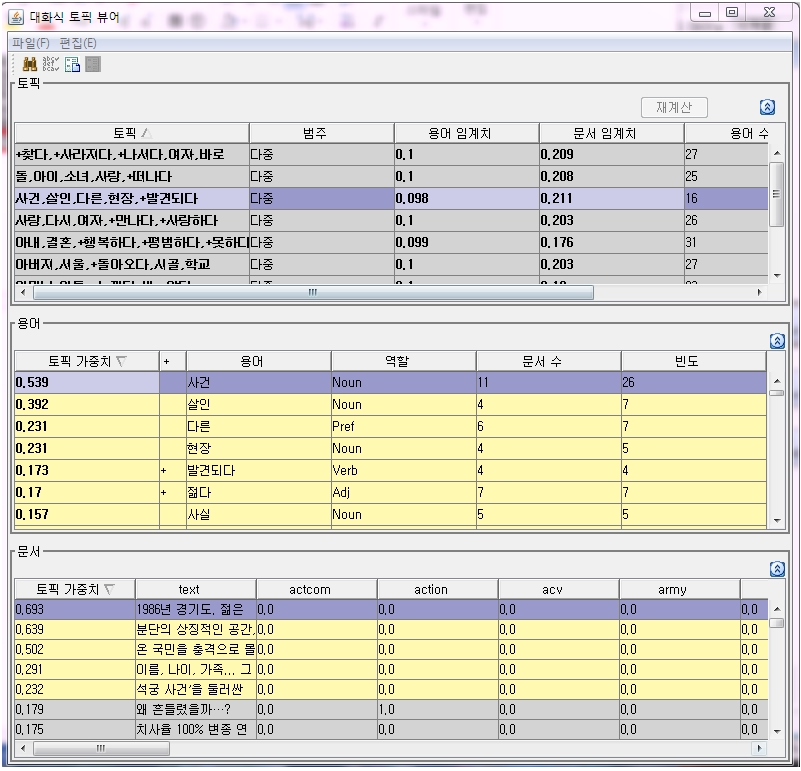Select topic row '돌,아이,소녀,사랑,+떠나다'

[x=391, y=176]
